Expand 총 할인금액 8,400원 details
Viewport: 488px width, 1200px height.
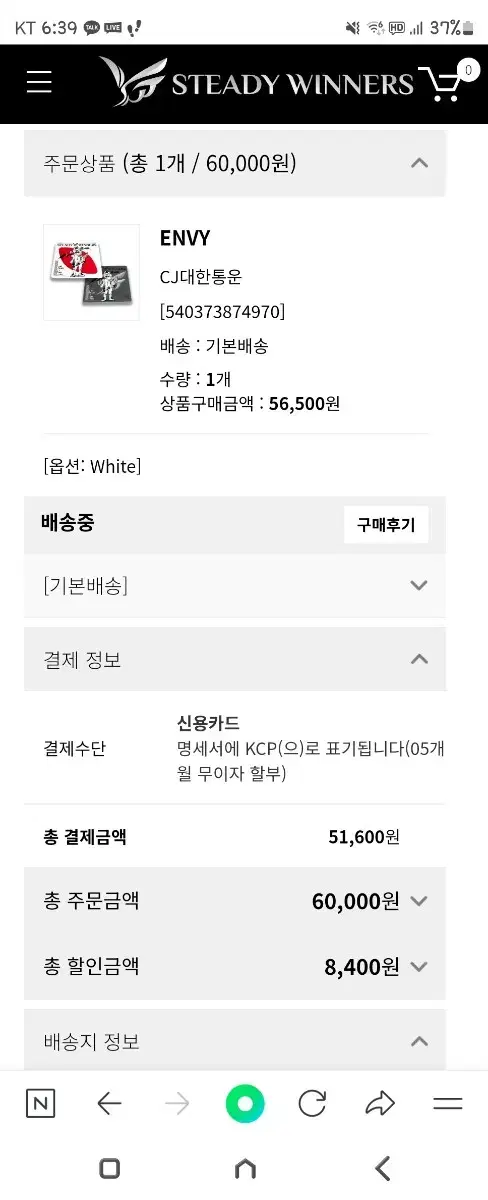[x=235, y=966]
